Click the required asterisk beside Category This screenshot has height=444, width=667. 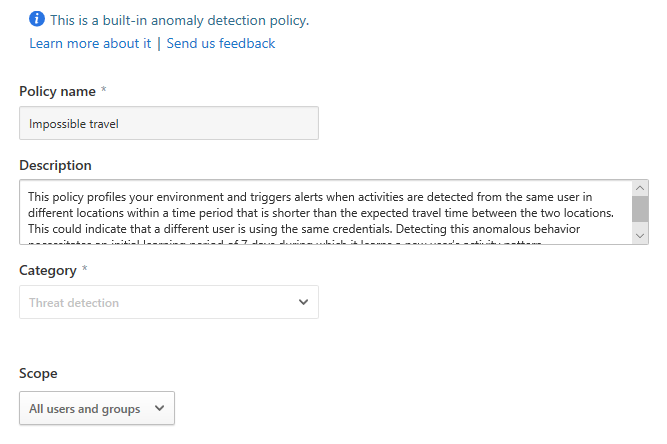[x=84, y=270]
